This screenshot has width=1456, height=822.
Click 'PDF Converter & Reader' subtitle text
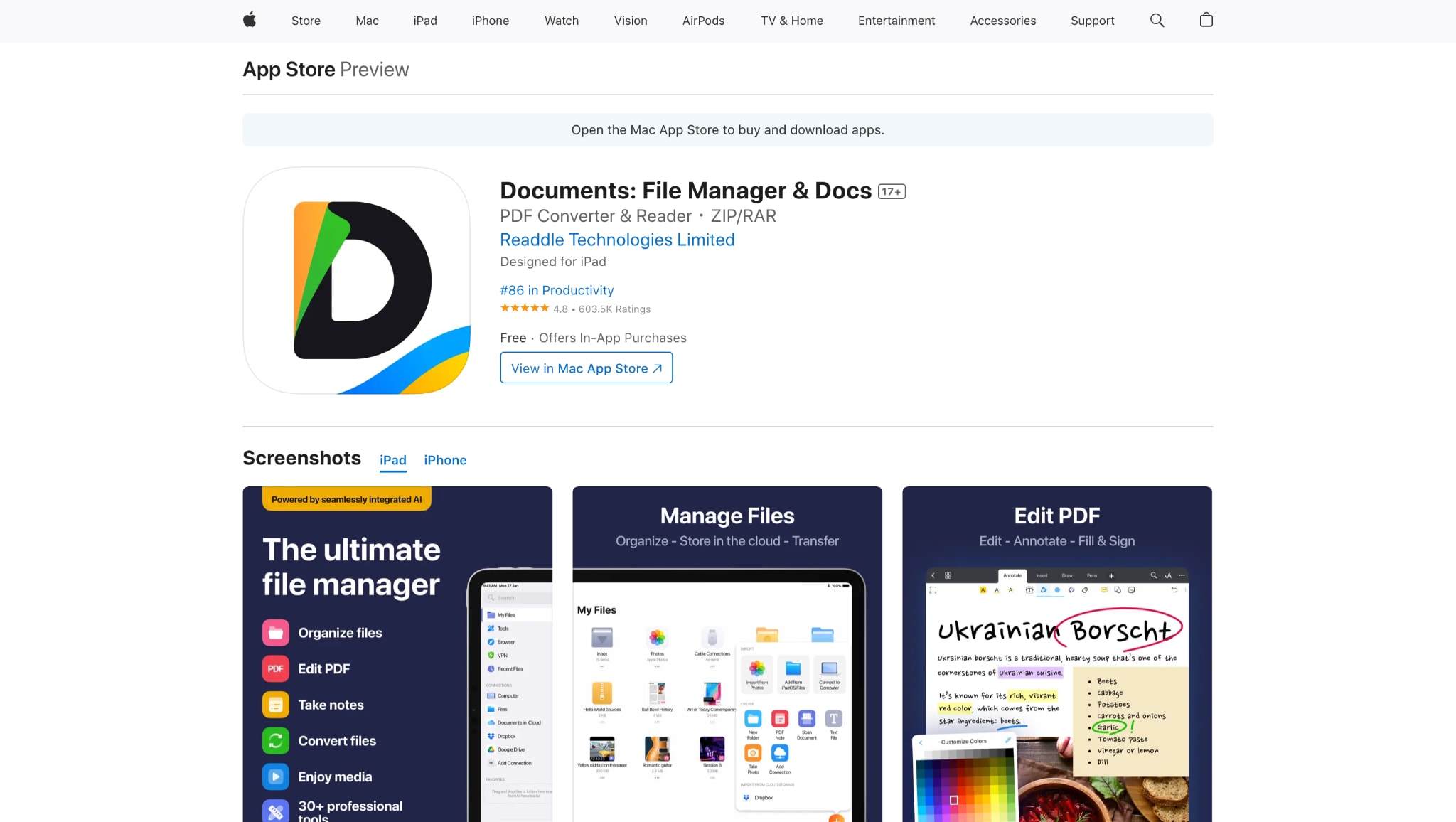[x=596, y=216]
